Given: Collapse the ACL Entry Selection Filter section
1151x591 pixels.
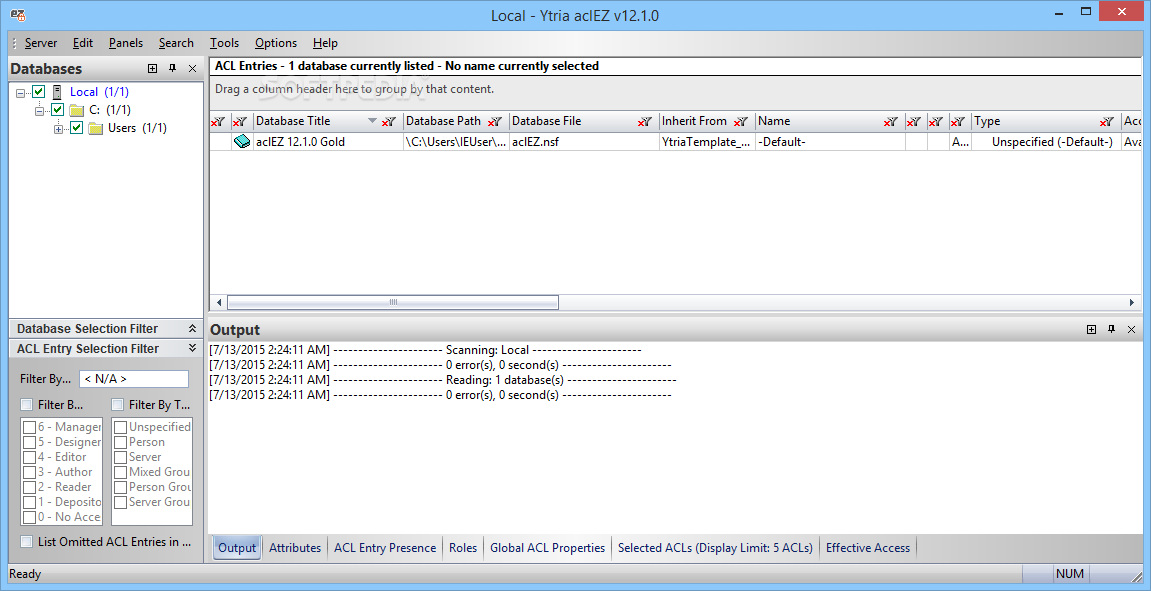Looking at the screenshot, I should click(192, 349).
